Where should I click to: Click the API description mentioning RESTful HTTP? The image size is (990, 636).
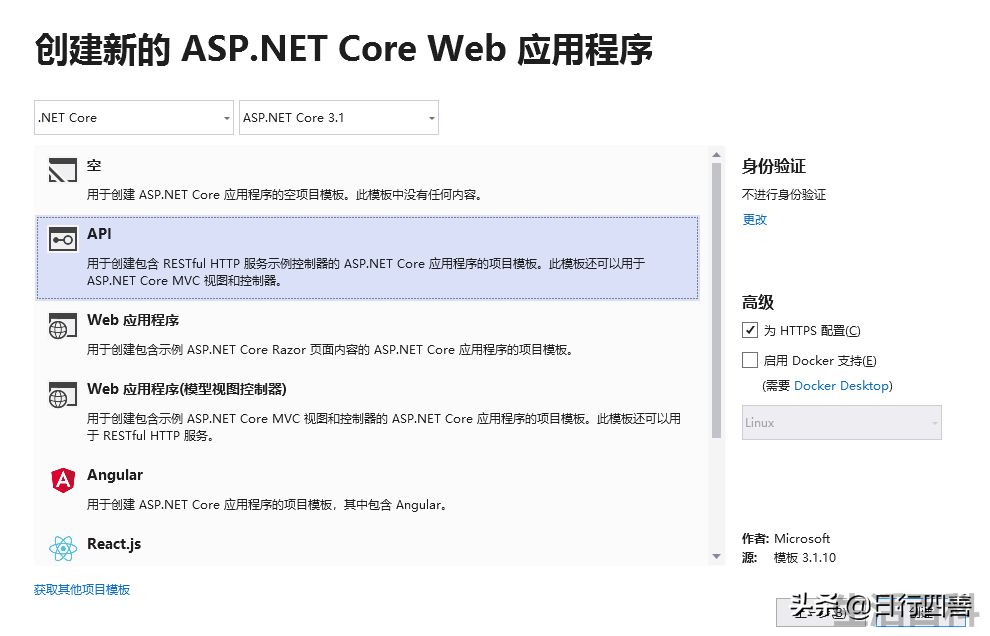point(366,272)
